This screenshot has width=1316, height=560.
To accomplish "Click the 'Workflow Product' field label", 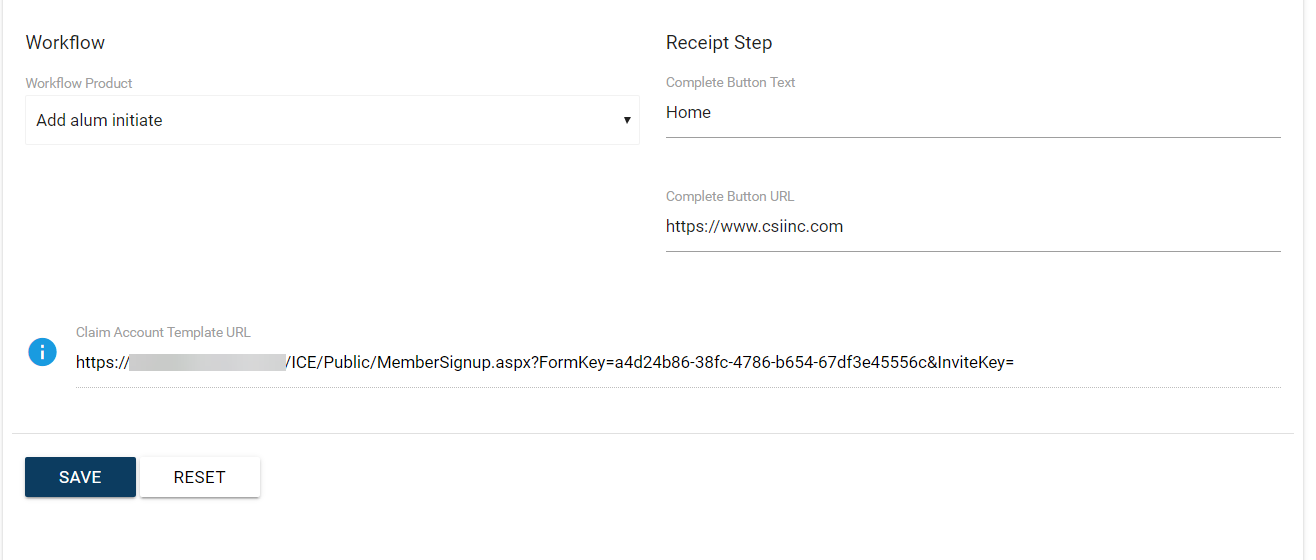I will [x=79, y=83].
